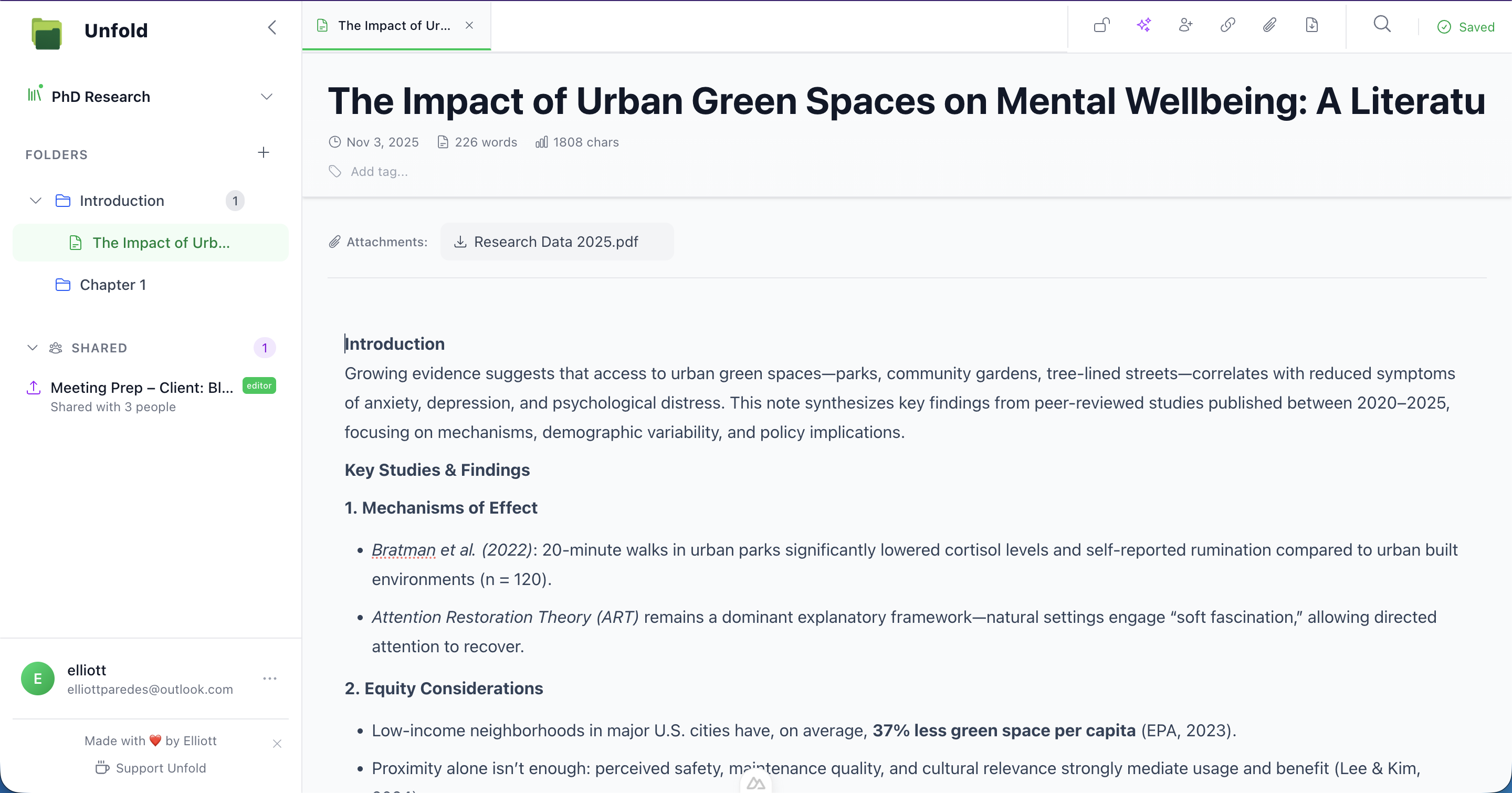Screen dimensions: 1512x793
Task: Collapse the Shared section
Action: pyautogui.click(x=32, y=348)
